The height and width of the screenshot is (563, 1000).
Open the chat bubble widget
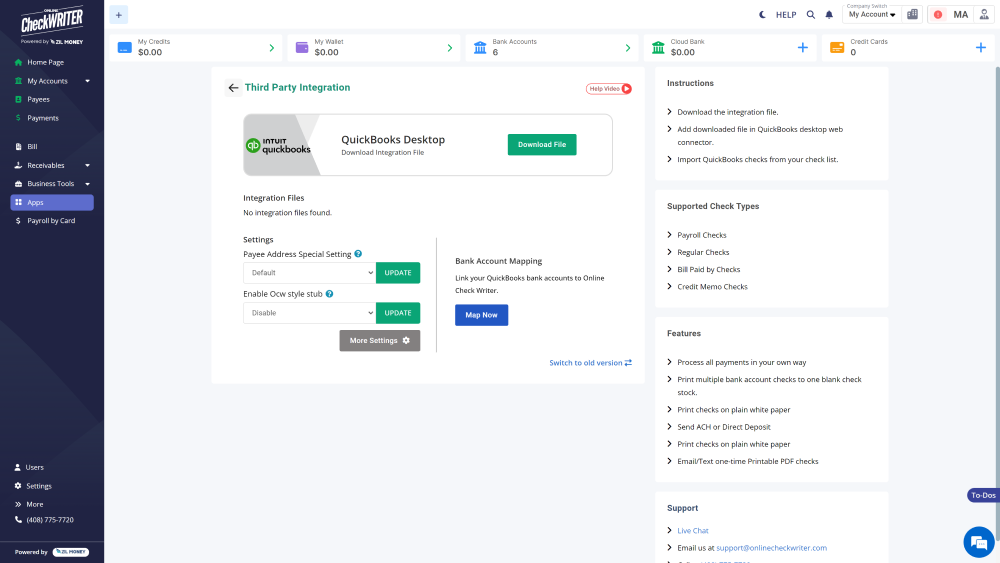(x=976, y=542)
